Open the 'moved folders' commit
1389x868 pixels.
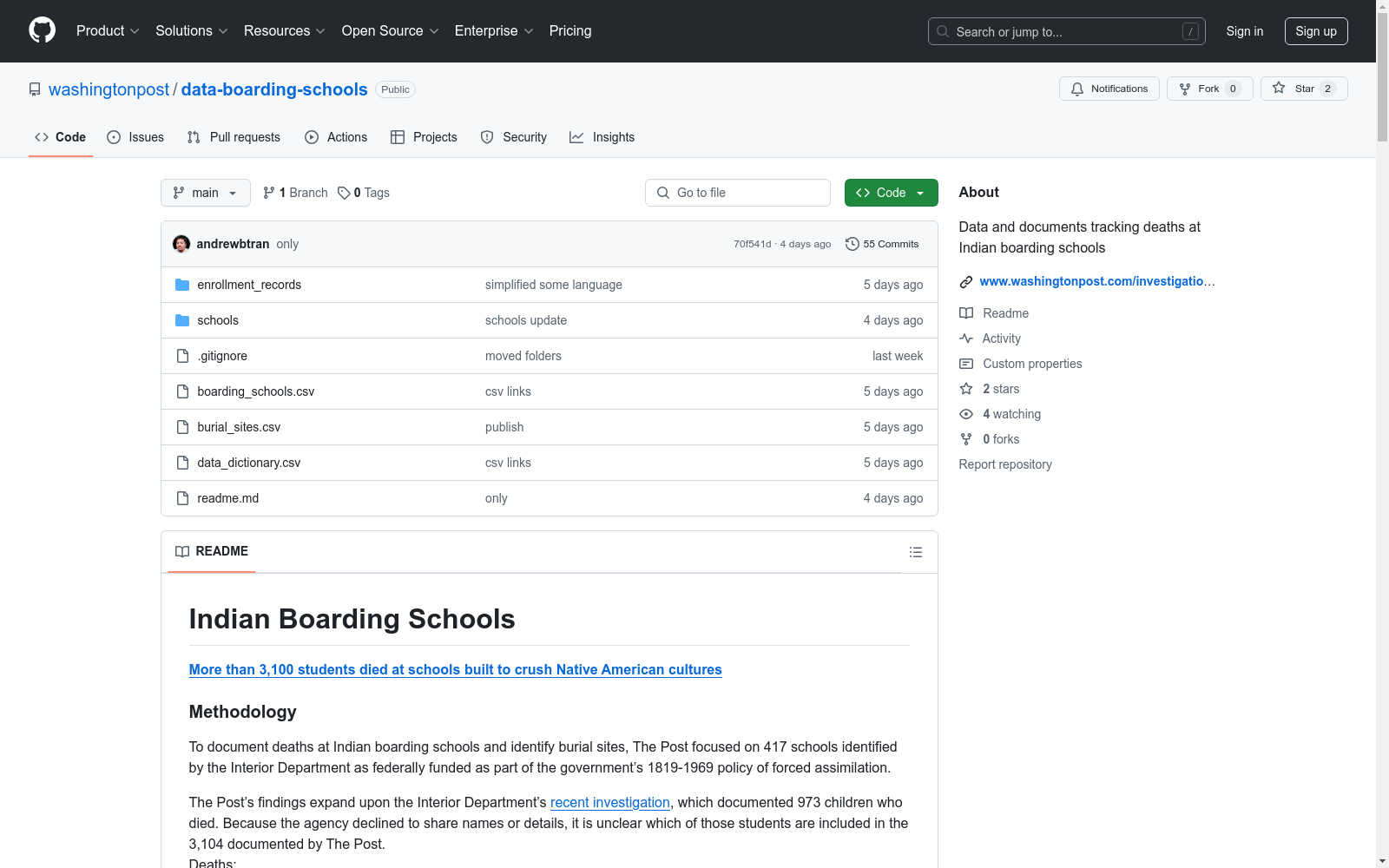pyautogui.click(x=523, y=356)
